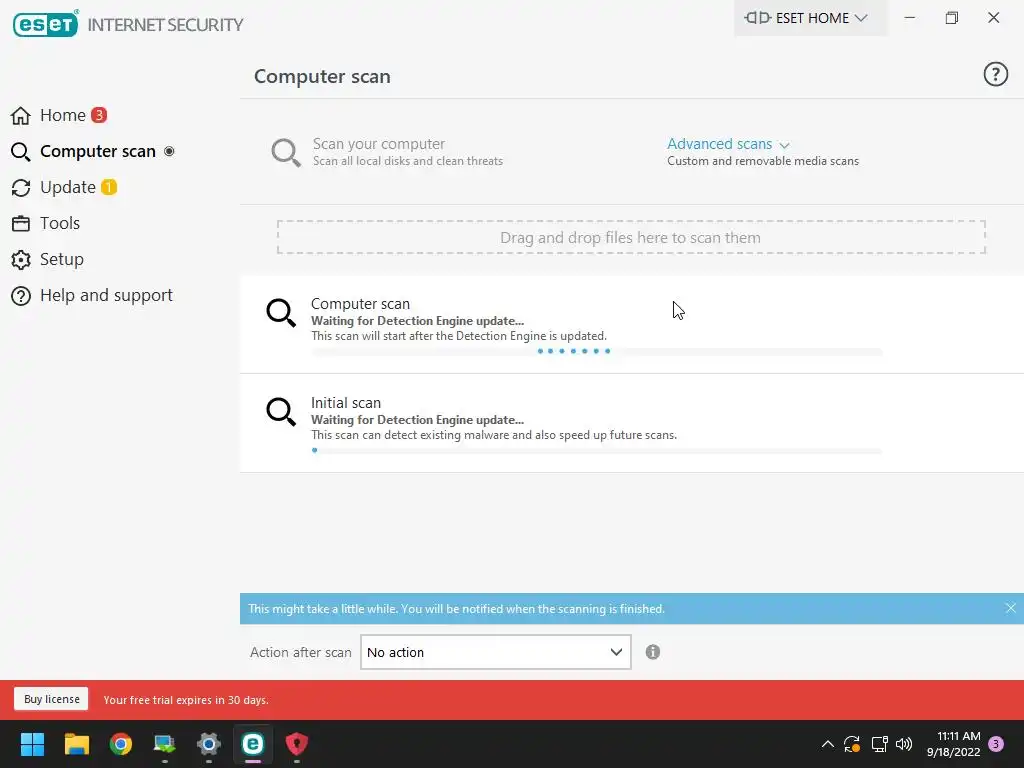Click the Buy license button
Viewport: 1024px width, 768px height.
[52, 699]
